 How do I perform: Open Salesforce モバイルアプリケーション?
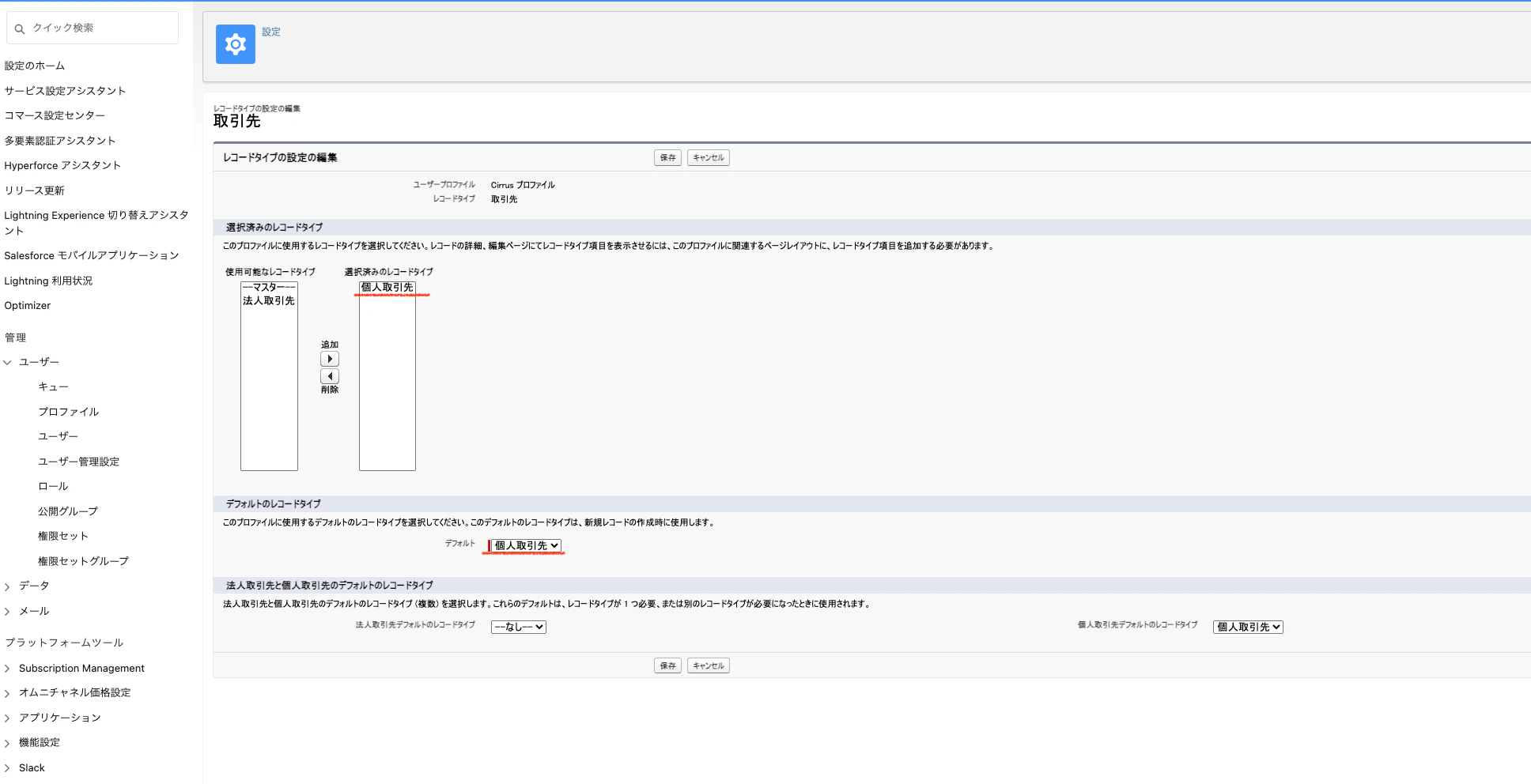click(x=92, y=255)
